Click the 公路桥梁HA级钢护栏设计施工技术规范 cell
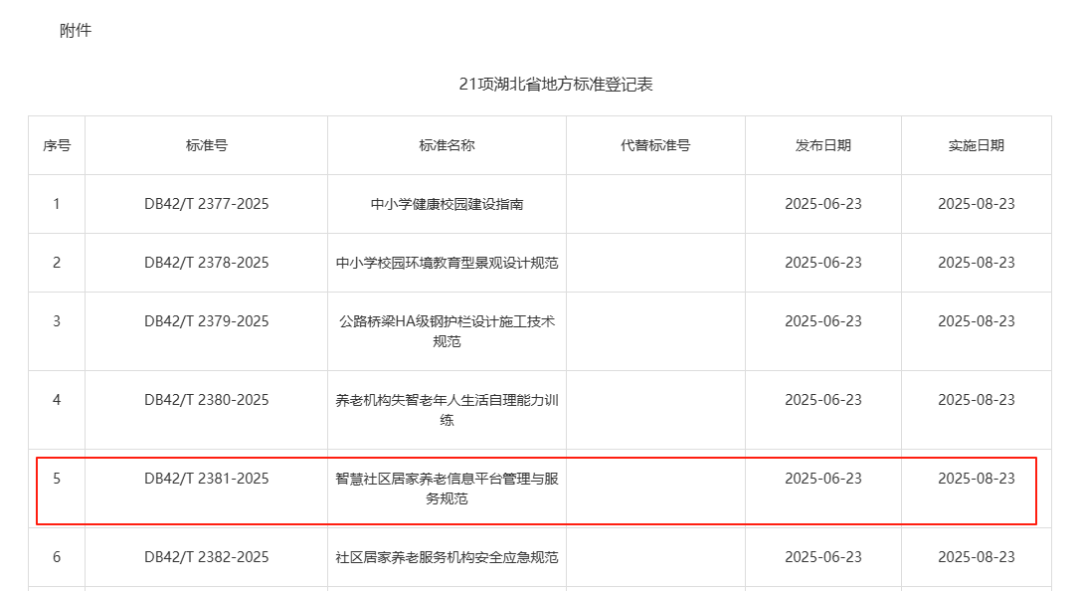 [x=446, y=331]
